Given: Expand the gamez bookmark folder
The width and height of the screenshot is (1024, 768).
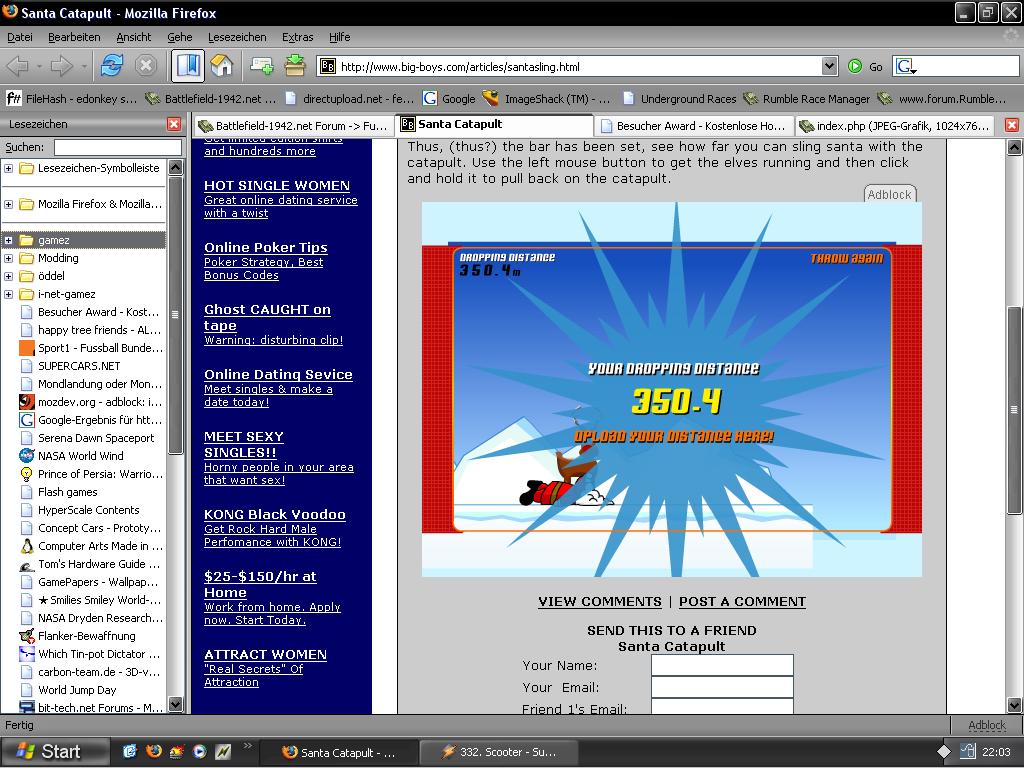Looking at the screenshot, I should (x=8, y=240).
